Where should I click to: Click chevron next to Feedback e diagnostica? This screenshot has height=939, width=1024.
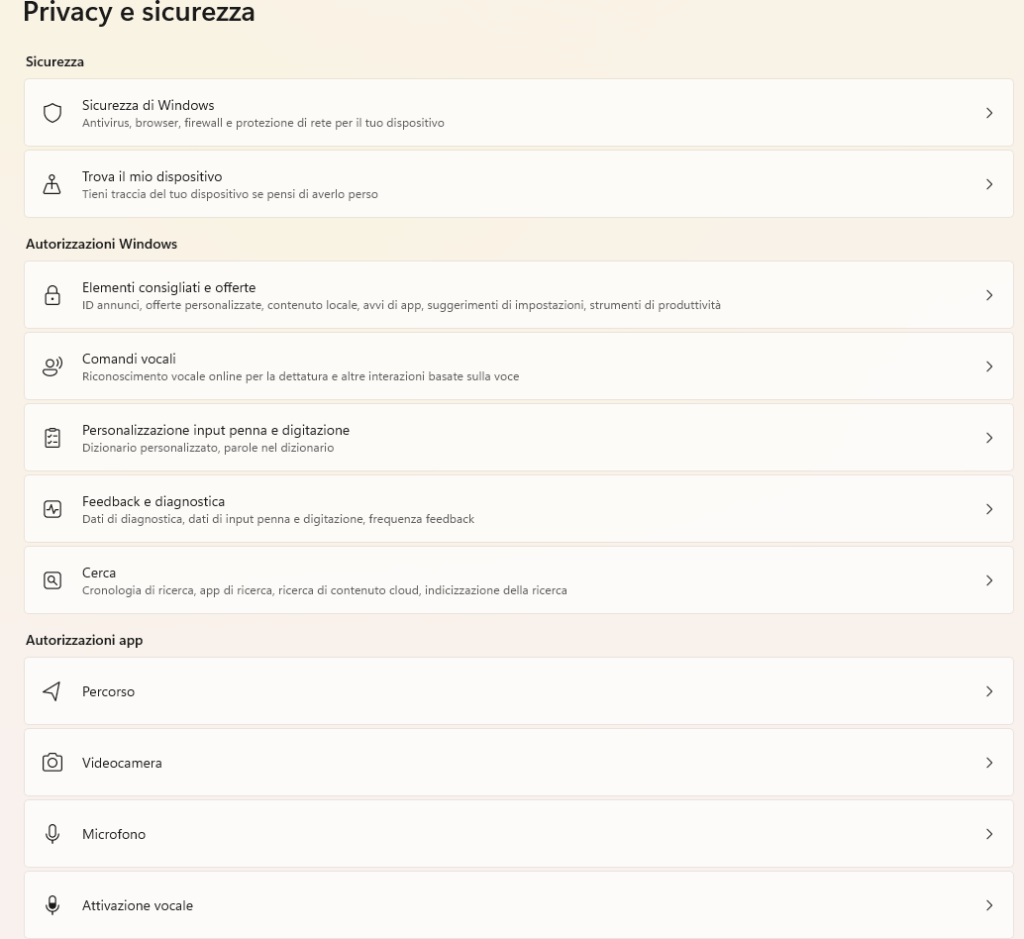[989, 509]
